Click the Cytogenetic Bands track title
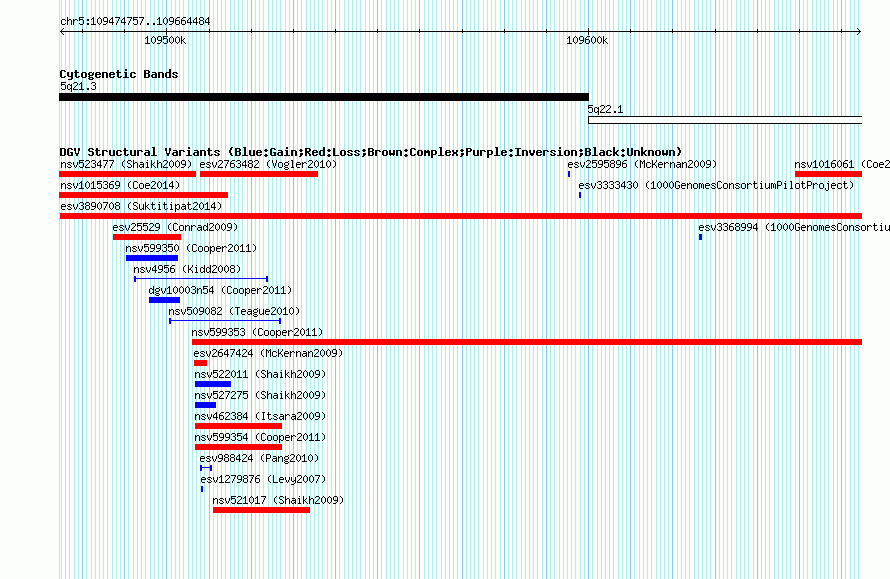This screenshot has width=890, height=579. click(119, 74)
